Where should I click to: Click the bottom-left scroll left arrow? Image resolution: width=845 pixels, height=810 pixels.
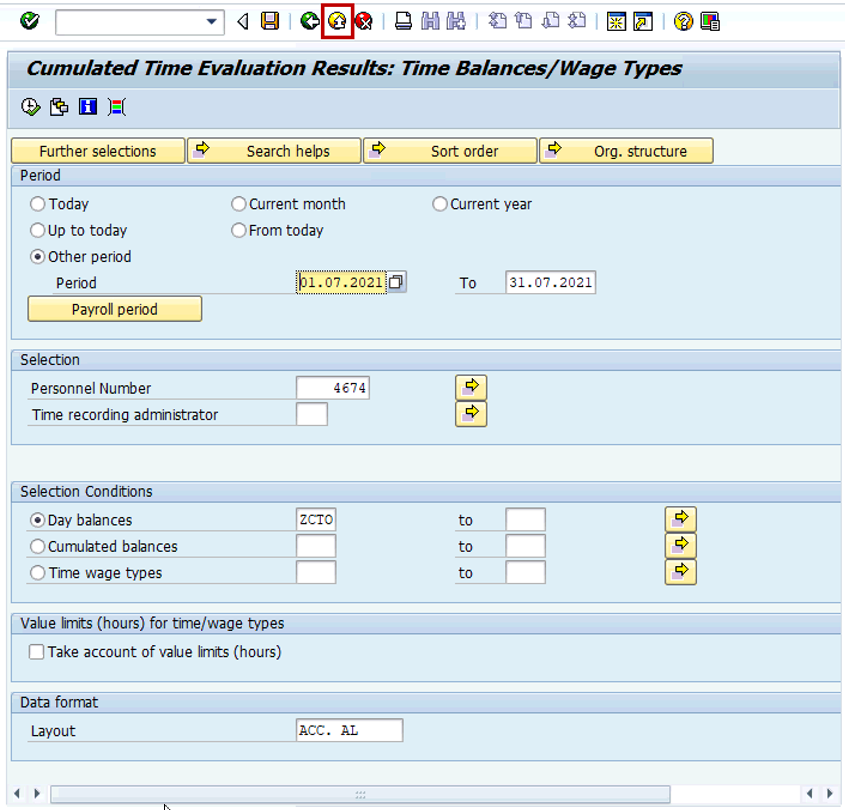[17, 793]
